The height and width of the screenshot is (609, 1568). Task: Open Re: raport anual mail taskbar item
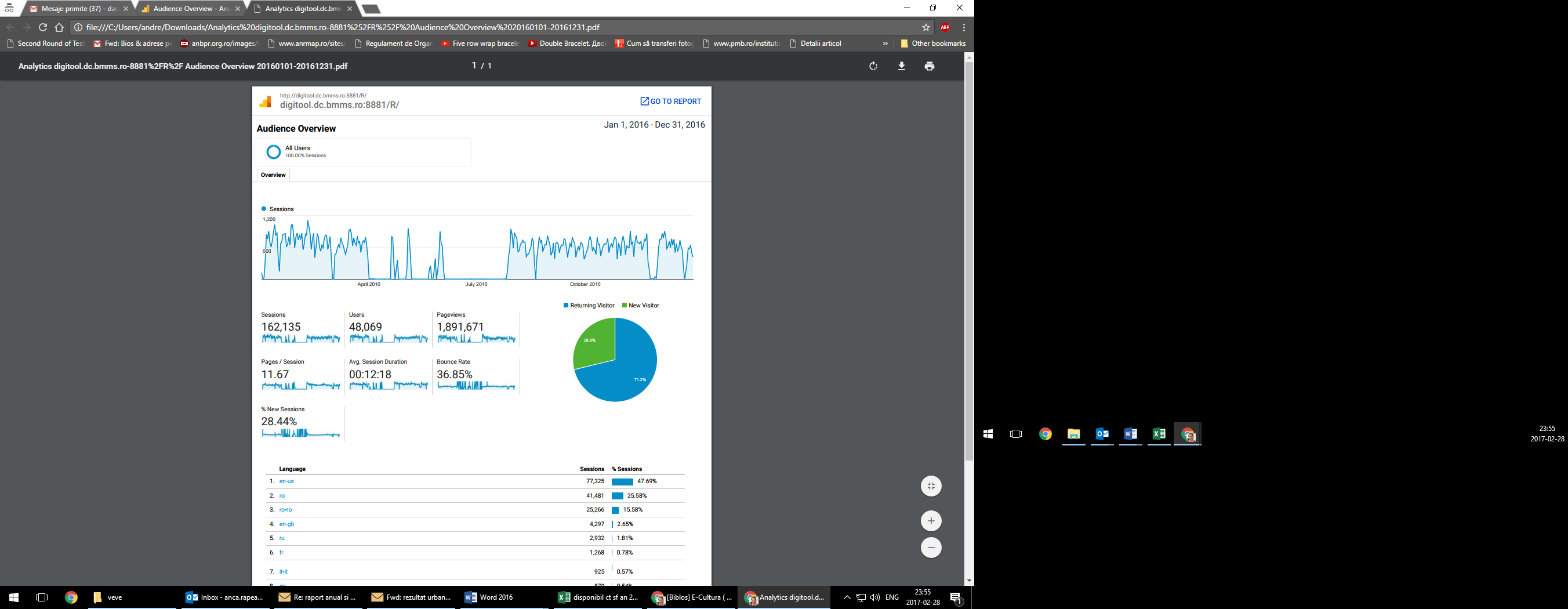click(318, 597)
